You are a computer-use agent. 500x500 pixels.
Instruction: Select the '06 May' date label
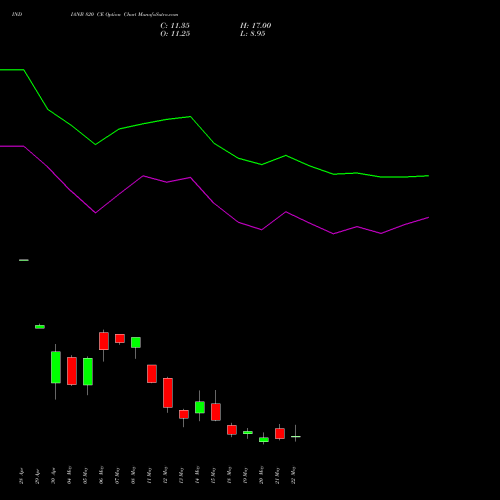(x=101, y=475)
